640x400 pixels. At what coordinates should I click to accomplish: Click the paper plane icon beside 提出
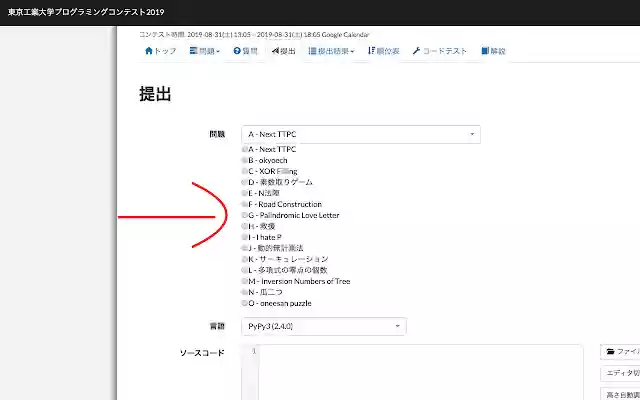[x=275, y=51]
